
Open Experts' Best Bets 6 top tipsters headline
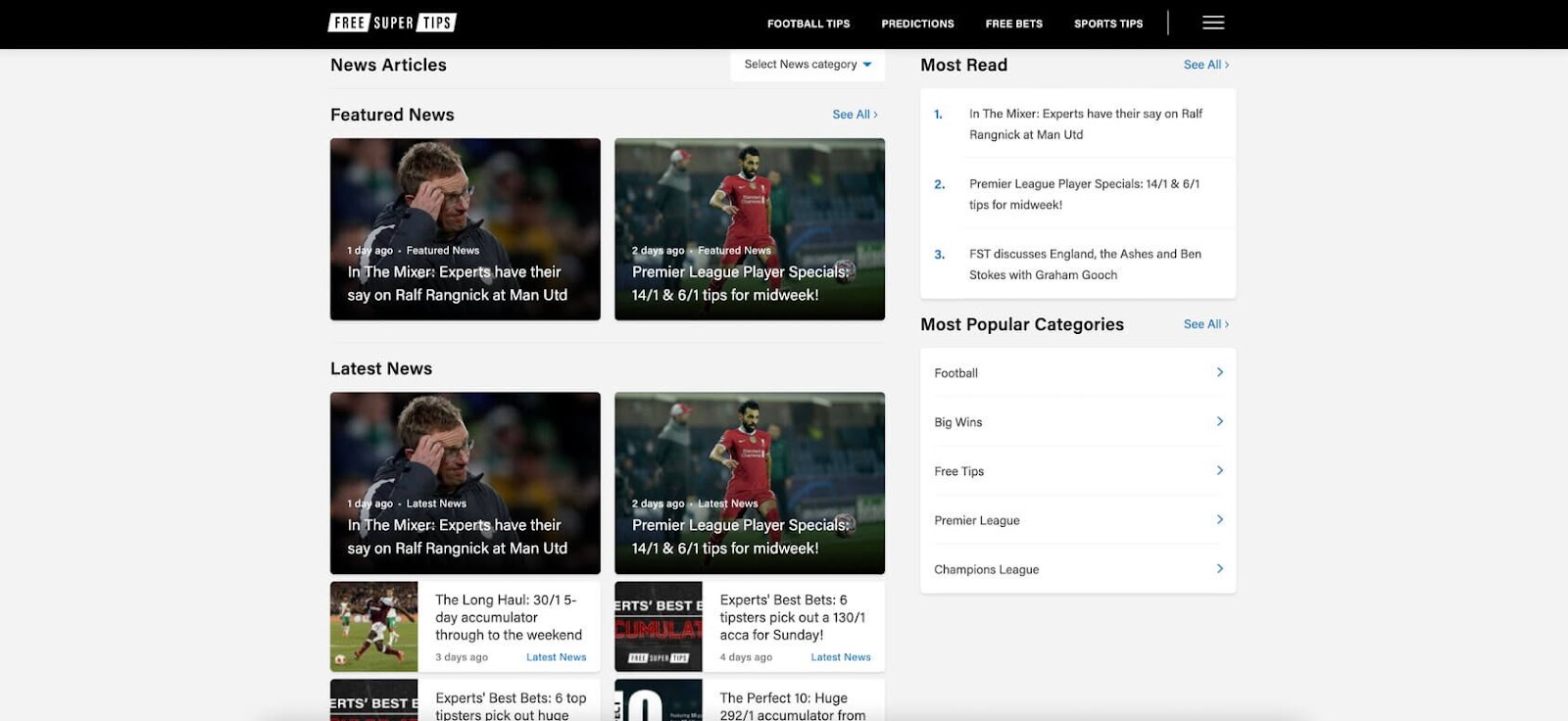(x=511, y=706)
